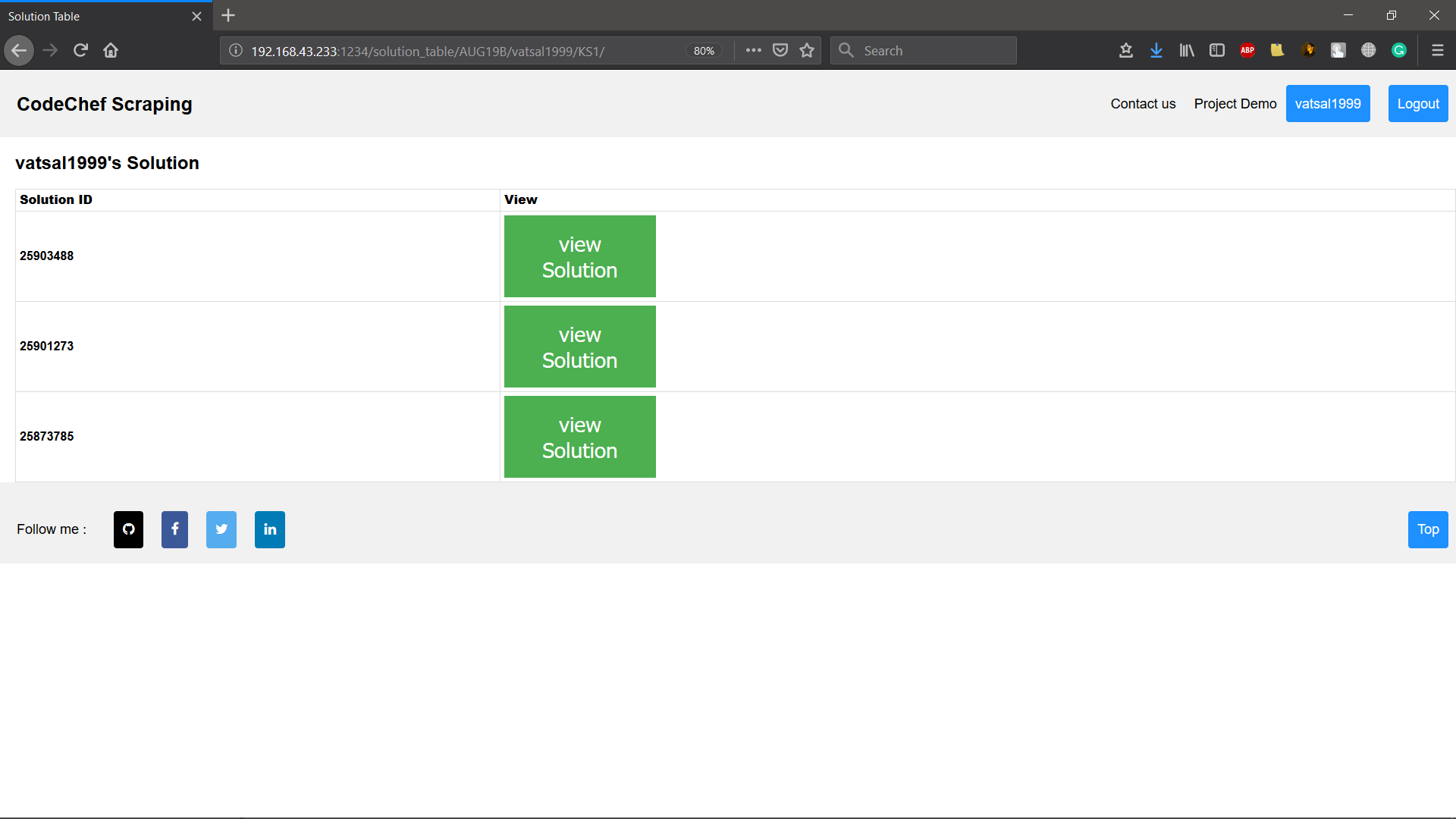
Task: View solution for ID 25903488
Action: (579, 256)
